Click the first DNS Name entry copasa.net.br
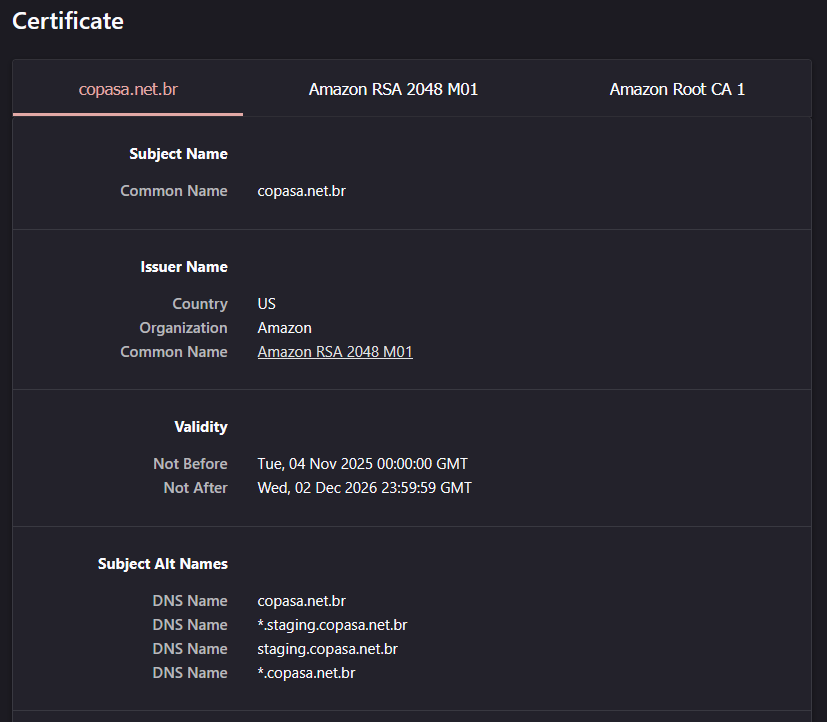 click(x=301, y=601)
